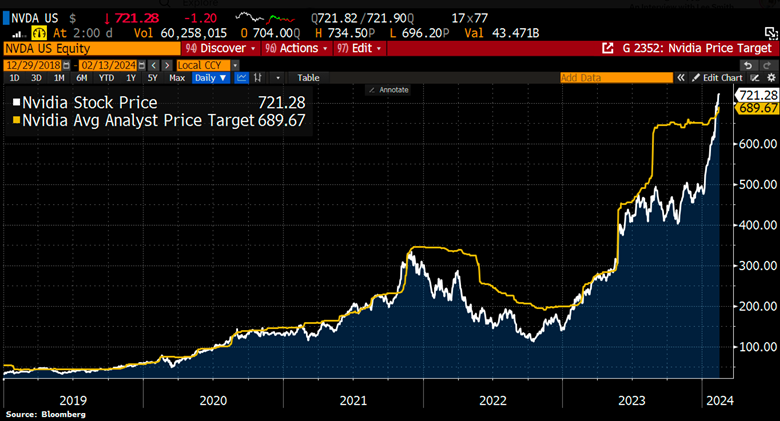Click the yellow 689.67 price axis label
780x421 pixels.
tap(758, 108)
